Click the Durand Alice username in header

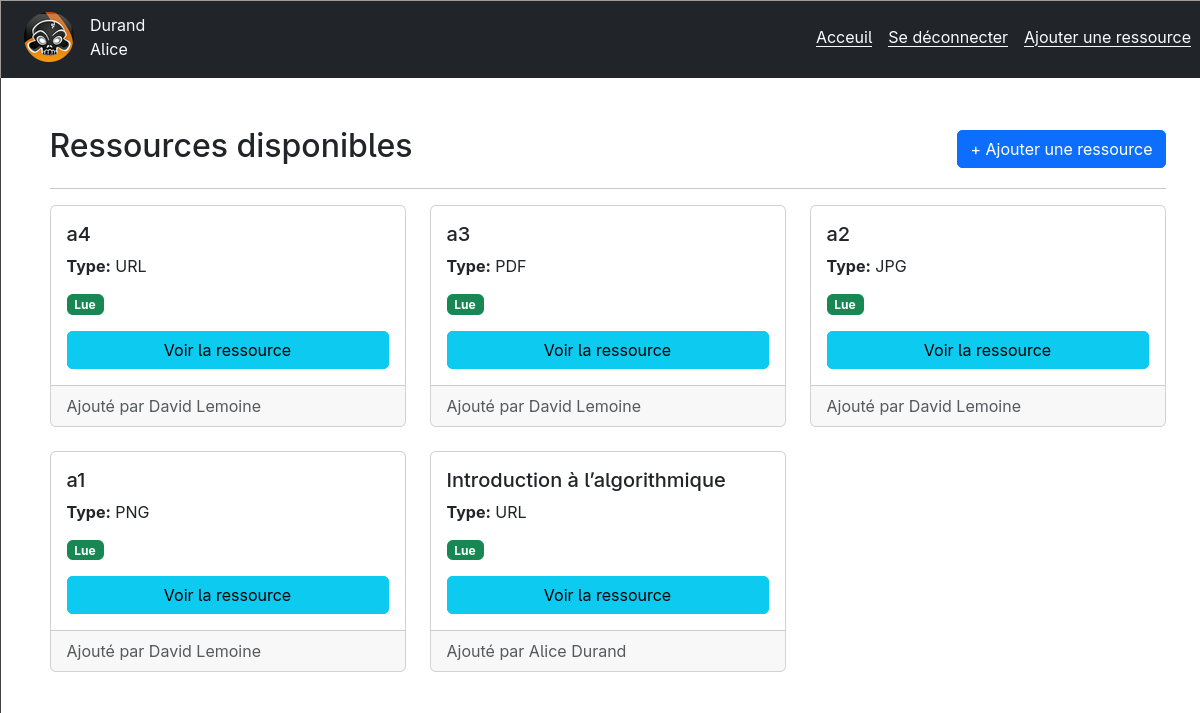click(x=117, y=37)
